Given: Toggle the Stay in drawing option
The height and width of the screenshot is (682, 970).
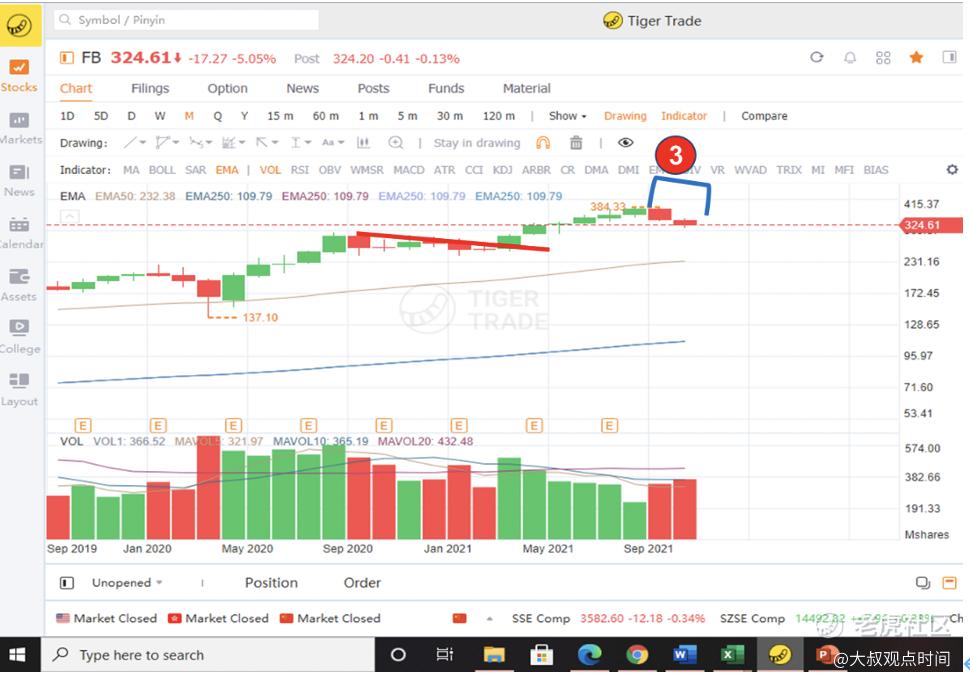Looking at the screenshot, I should pos(477,143).
